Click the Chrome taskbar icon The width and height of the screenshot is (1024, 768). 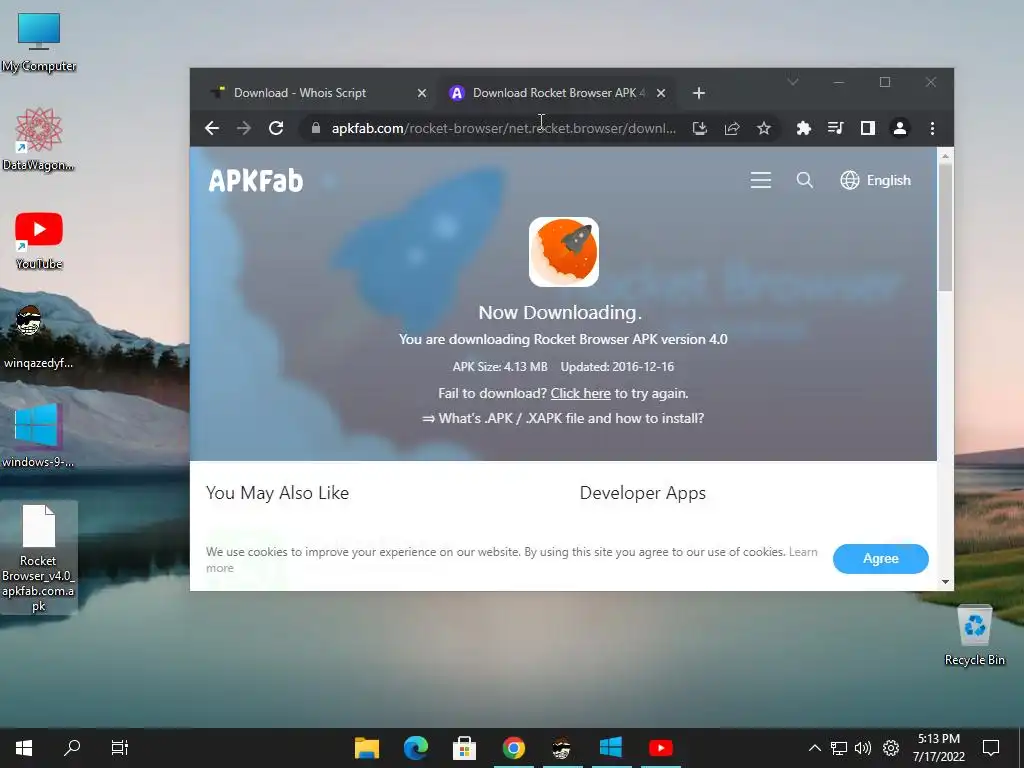(x=513, y=748)
